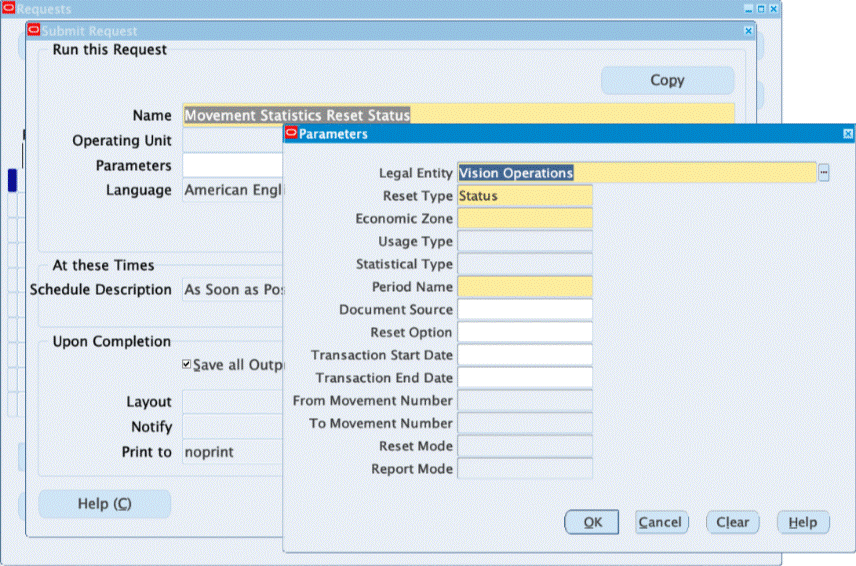Click the Report Mode field

[x=525, y=469]
